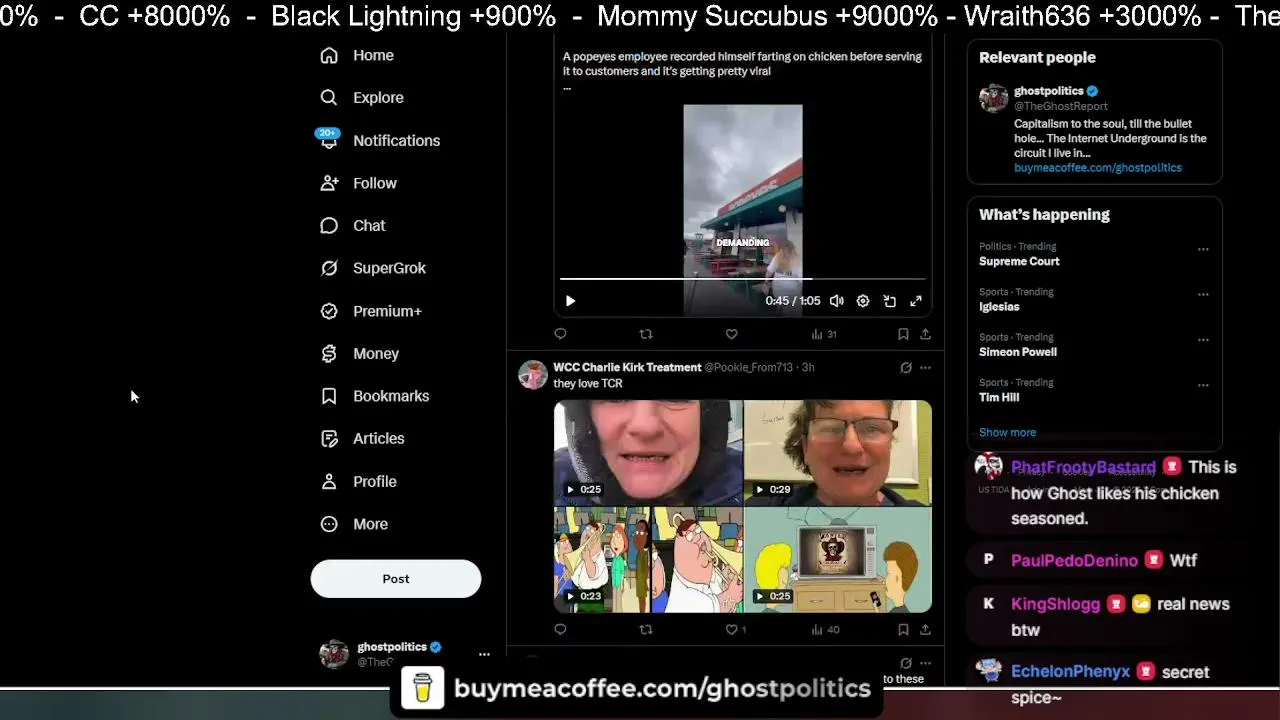
Task: Seek on the Popeyes video progress bar
Action: pos(742,279)
